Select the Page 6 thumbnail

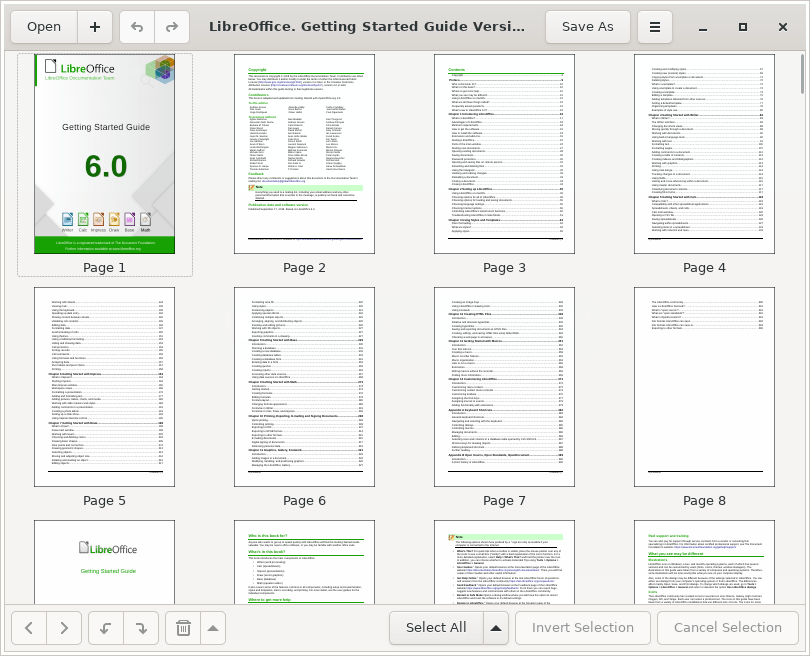pyautogui.click(x=304, y=387)
